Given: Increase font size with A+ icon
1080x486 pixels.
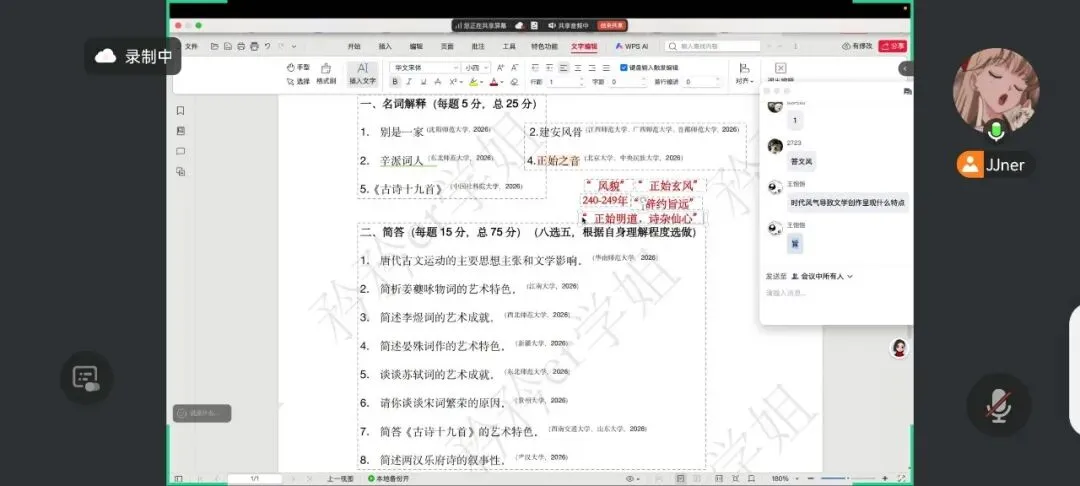Looking at the screenshot, I should click(501, 68).
